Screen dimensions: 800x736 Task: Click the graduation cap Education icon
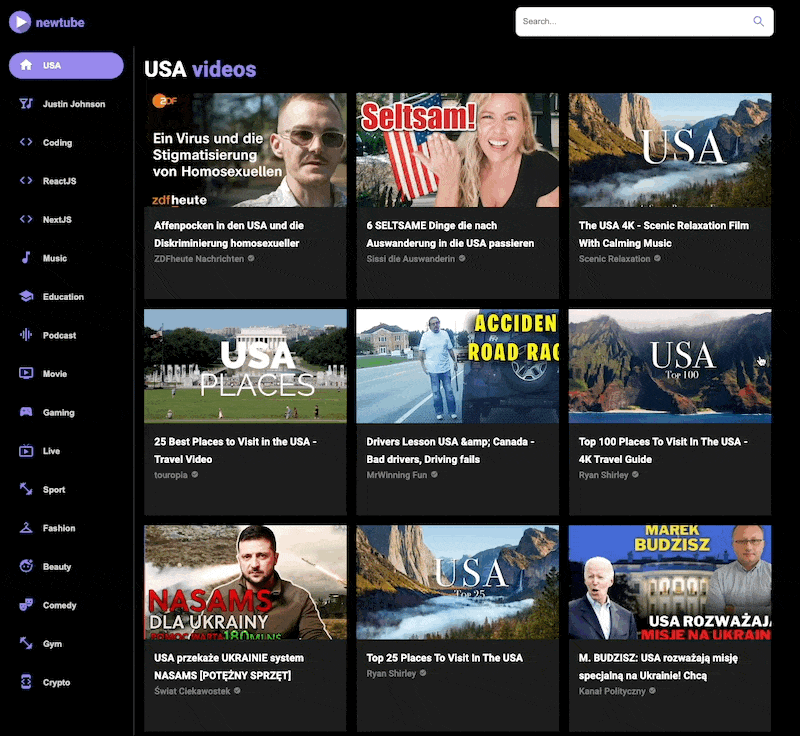pos(26,296)
